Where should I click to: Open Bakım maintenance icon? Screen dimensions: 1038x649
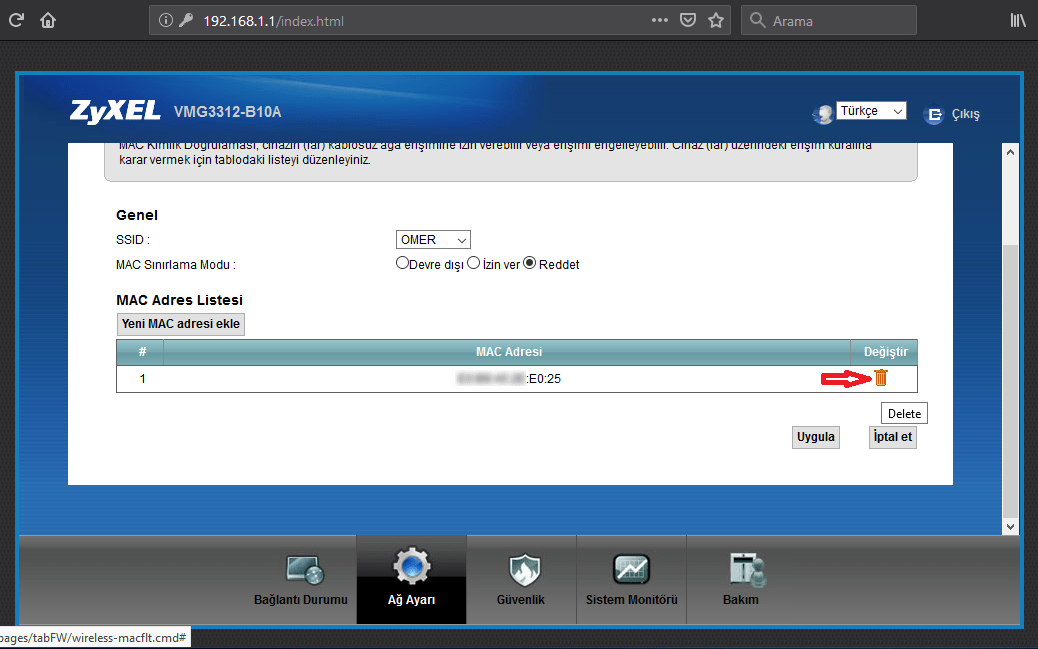click(x=747, y=570)
